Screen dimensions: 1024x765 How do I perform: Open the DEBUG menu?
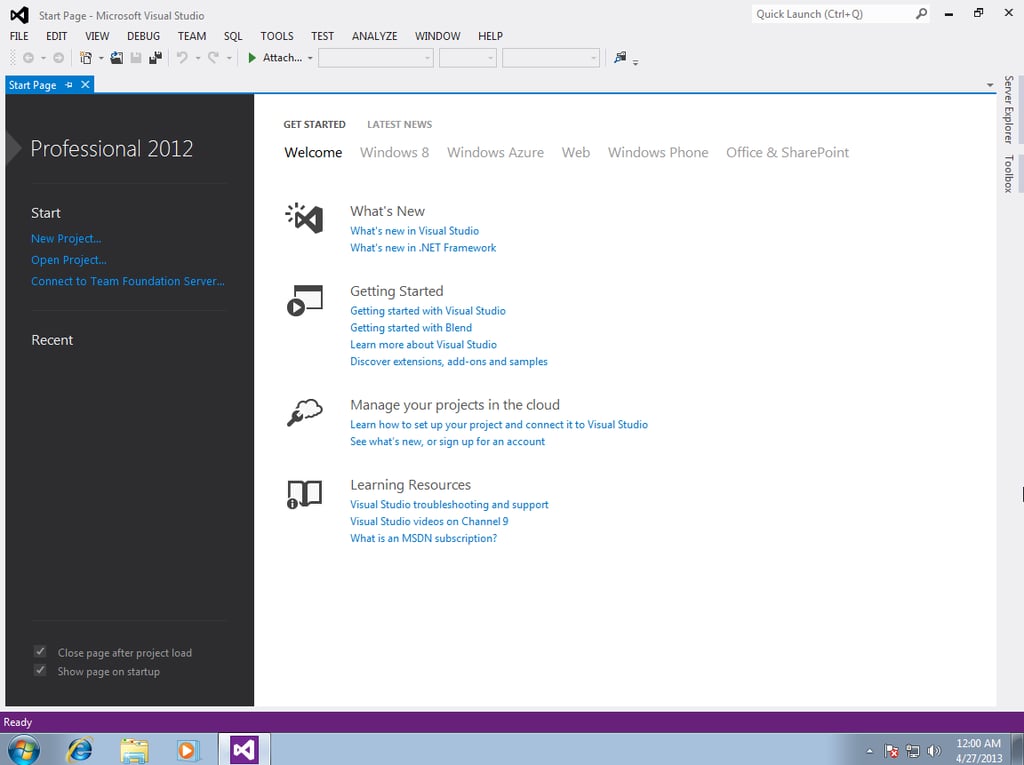pos(144,36)
